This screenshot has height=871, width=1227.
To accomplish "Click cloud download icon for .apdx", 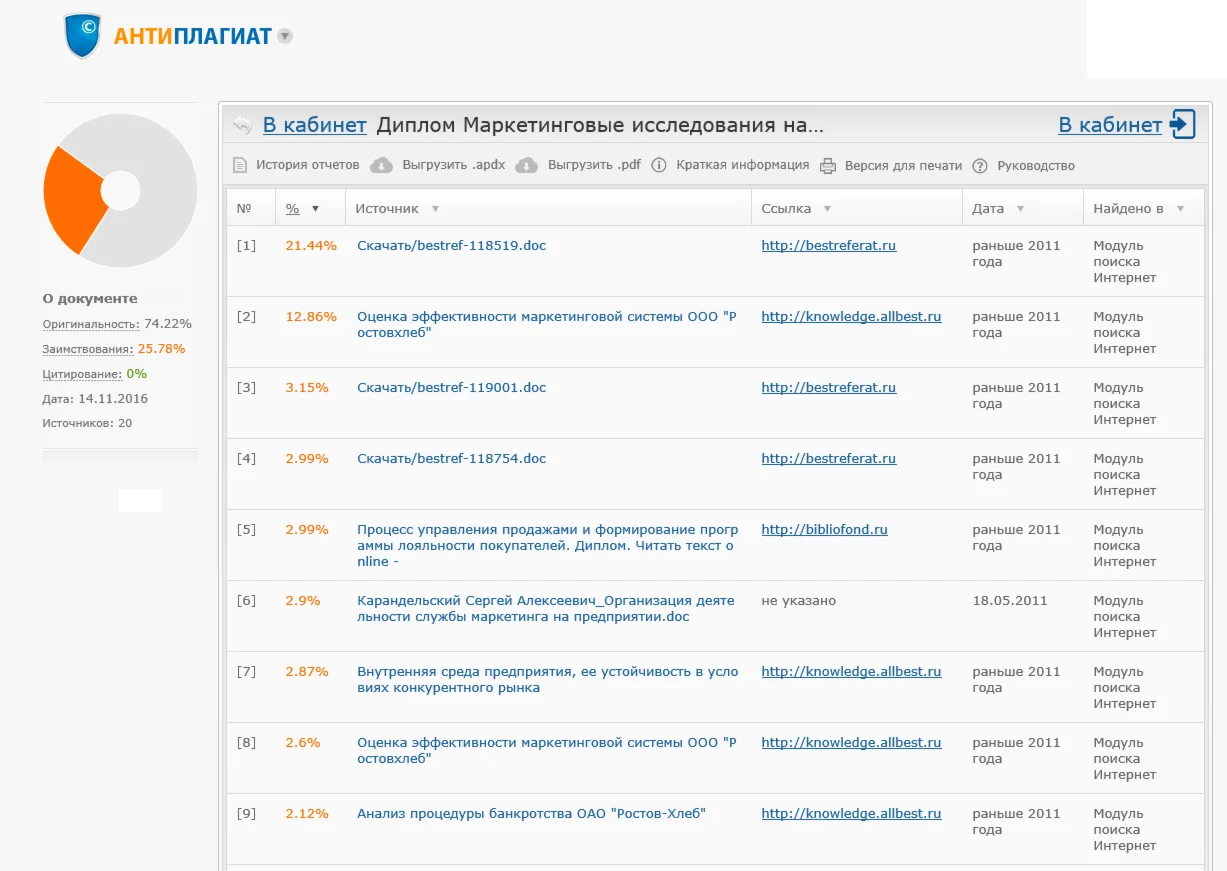I will 381,165.
